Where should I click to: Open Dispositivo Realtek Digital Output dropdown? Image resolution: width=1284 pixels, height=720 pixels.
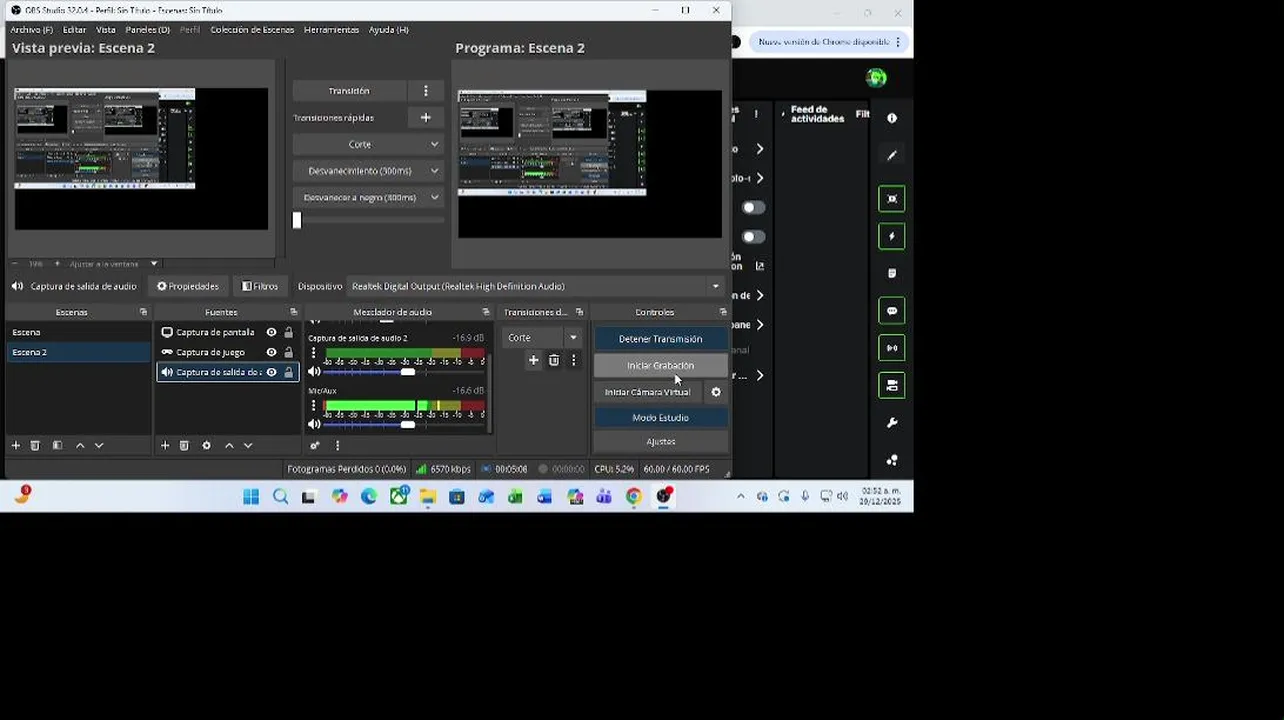(536, 286)
